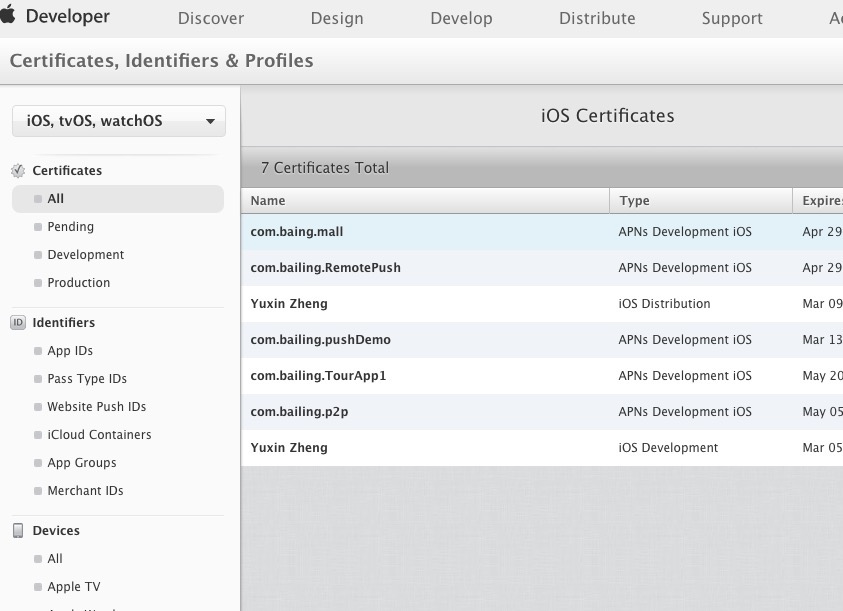Screen dimensions: 843x611
Task: Click the iOS Development type cell
Action: click(x=668, y=448)
